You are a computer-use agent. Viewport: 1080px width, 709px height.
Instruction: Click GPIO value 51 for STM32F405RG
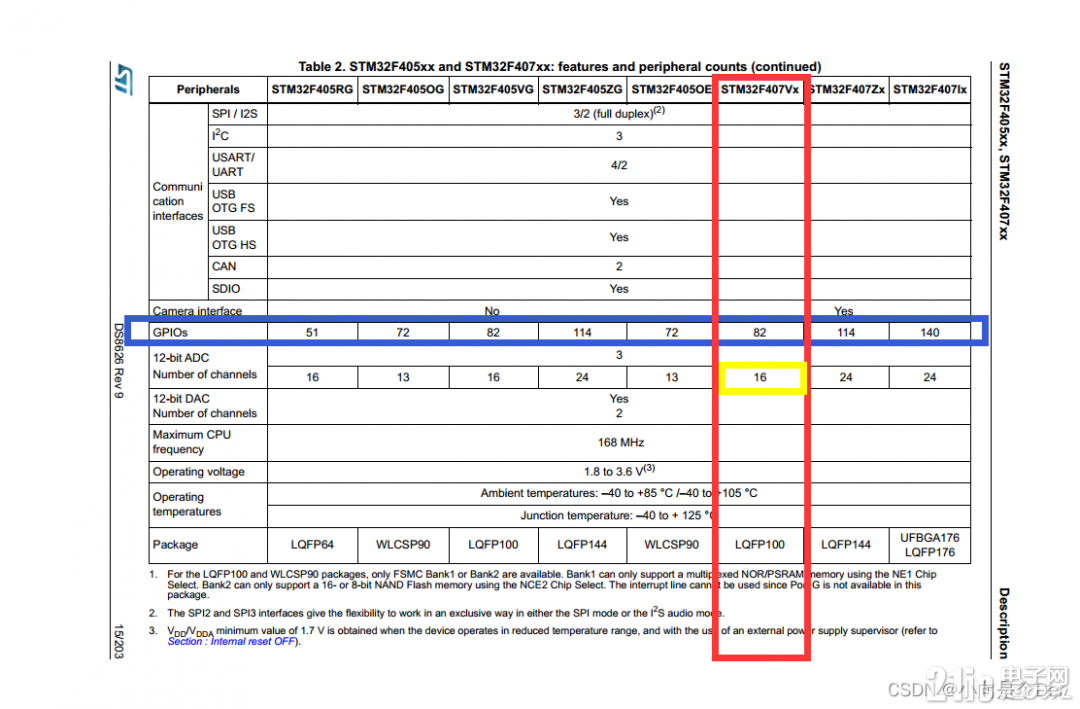coord(312,333)
